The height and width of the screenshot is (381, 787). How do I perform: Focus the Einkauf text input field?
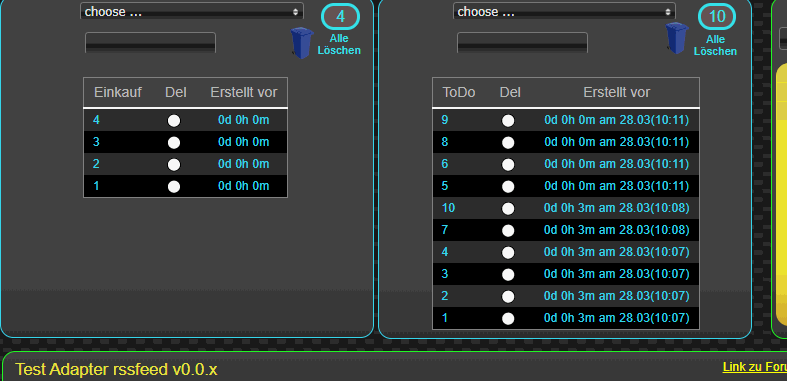pyautogui.click(x=151, y=43)
